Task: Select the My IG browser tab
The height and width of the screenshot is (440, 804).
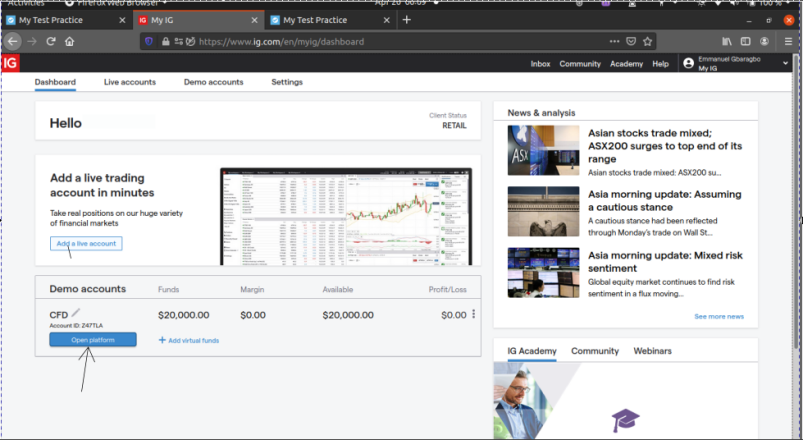Action: (x=198, y=20)
